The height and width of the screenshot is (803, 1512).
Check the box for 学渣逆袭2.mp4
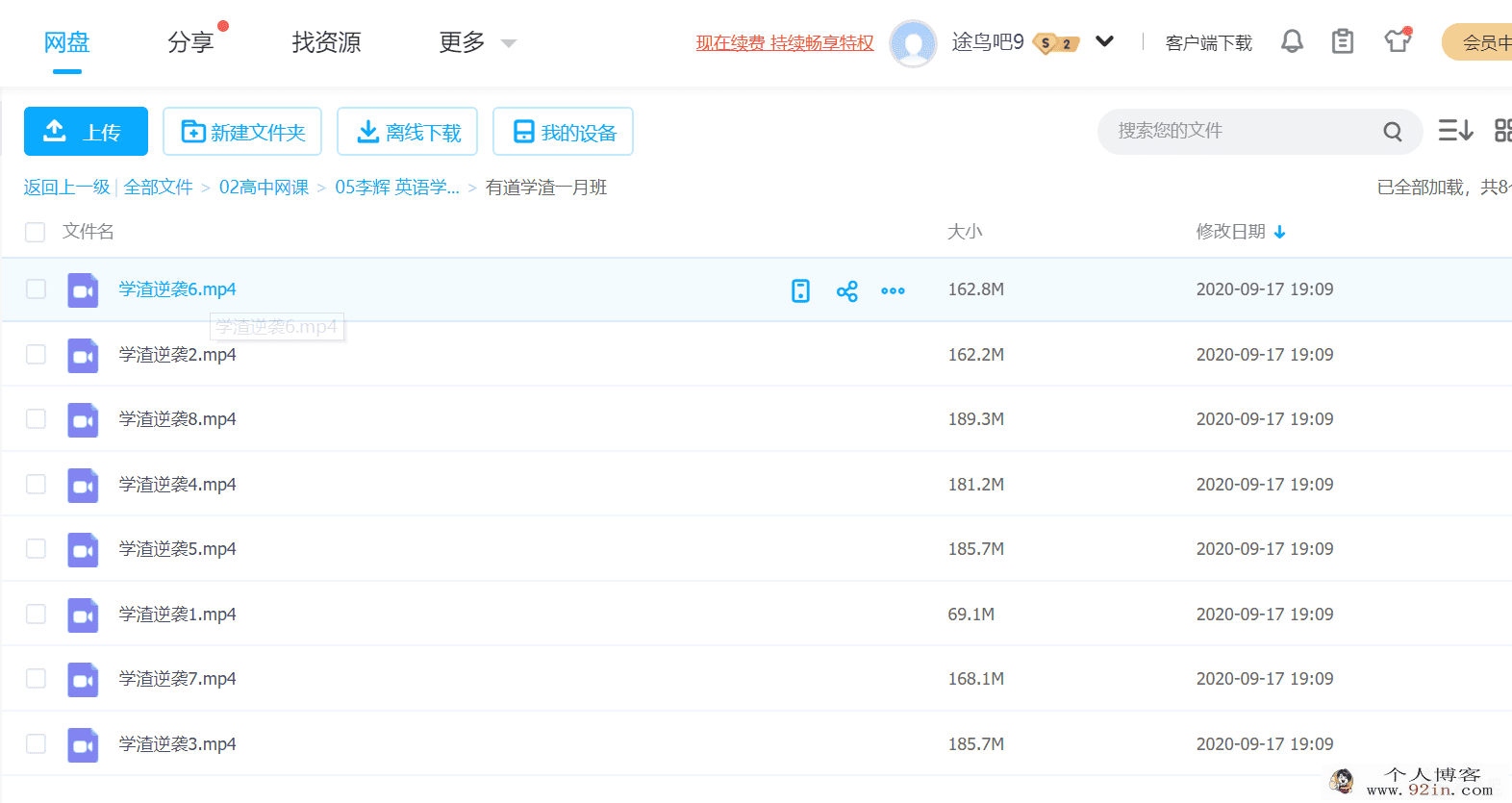[36, 354]
